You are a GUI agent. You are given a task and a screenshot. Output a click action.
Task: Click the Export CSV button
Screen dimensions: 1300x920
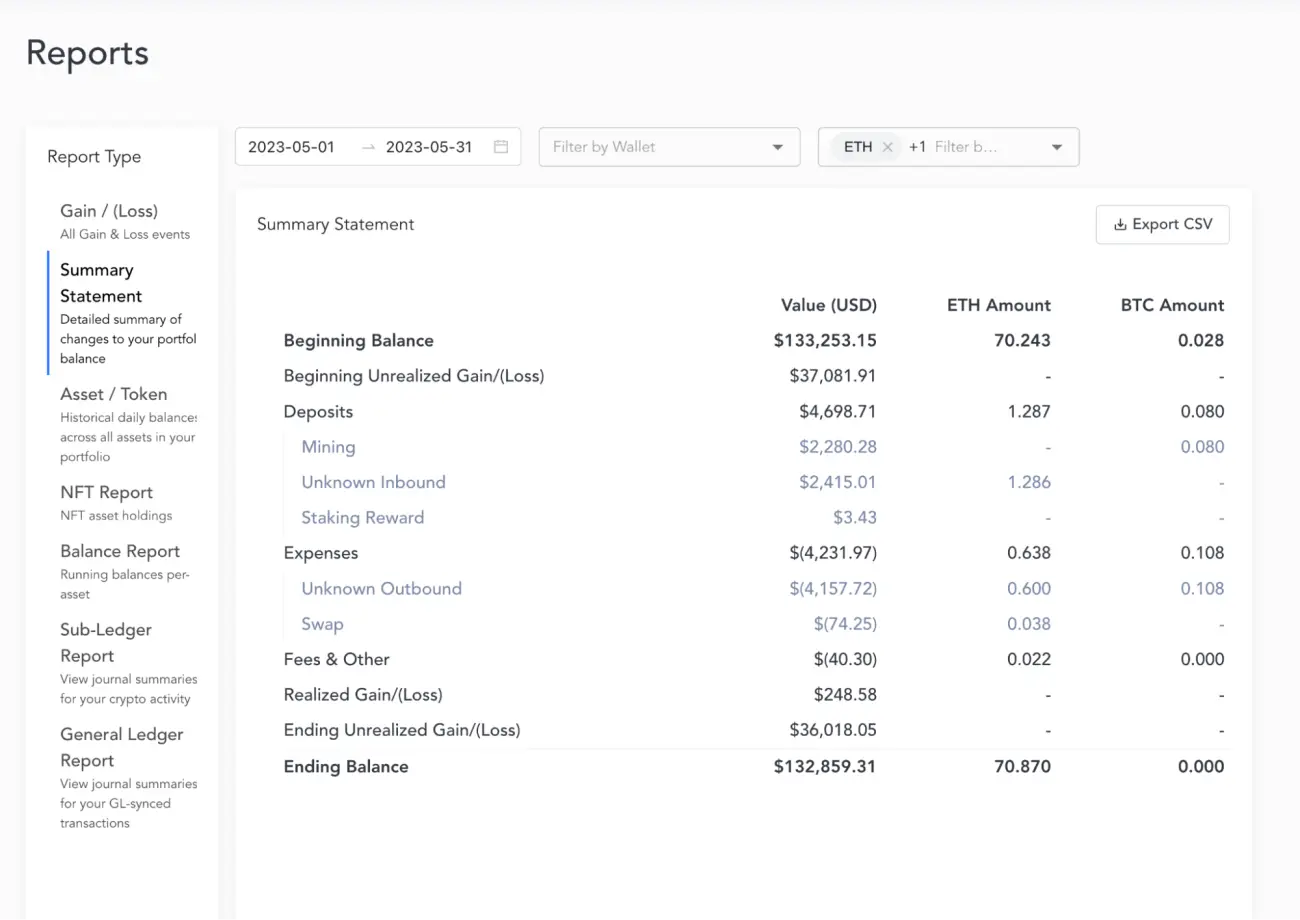(x=1162, y=225)
